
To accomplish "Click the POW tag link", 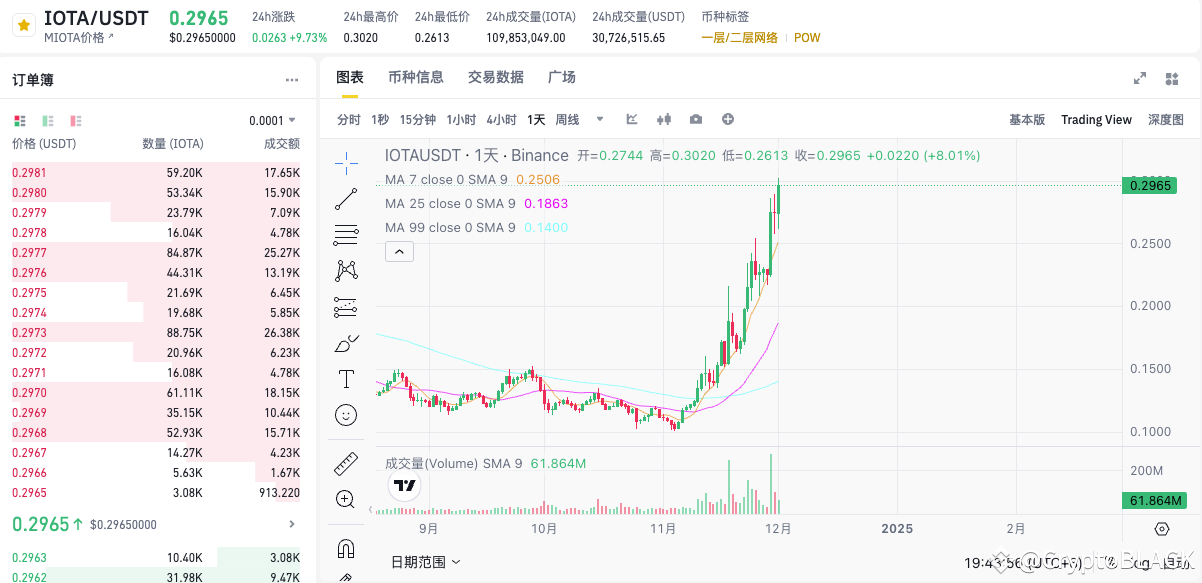I will 807,37.
